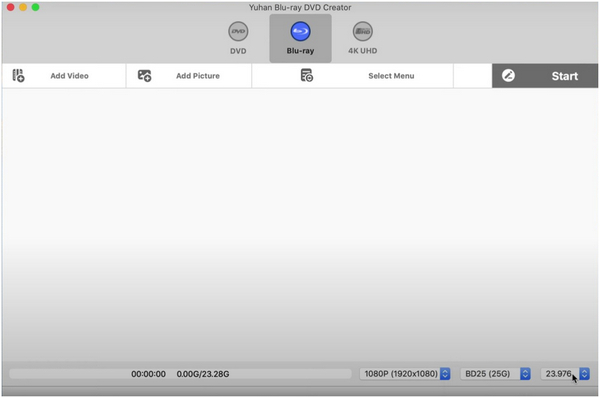Switch to the 4K UHD tab label

(362, 51)
